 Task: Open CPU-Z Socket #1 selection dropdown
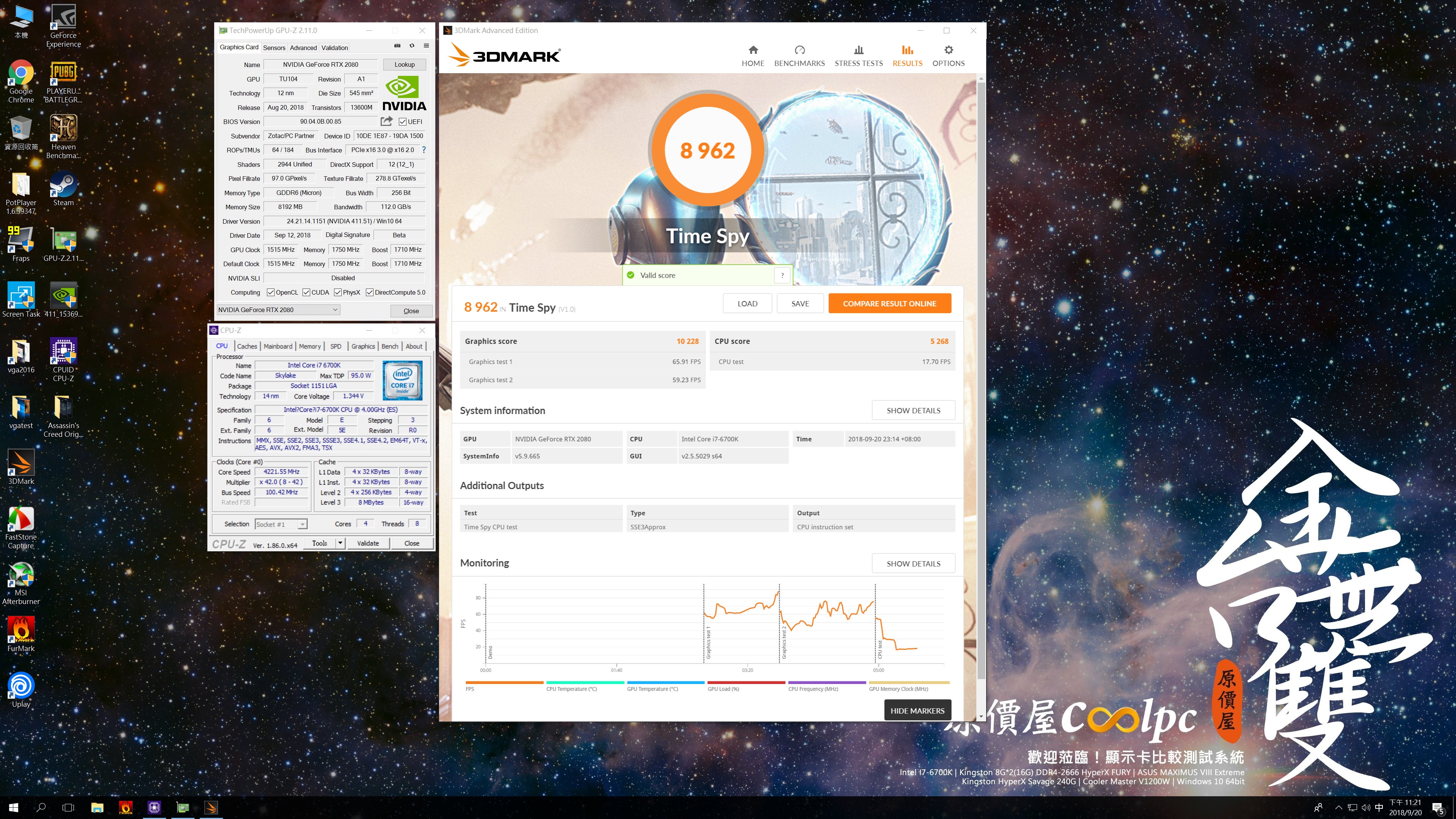[x=281, y=524]
